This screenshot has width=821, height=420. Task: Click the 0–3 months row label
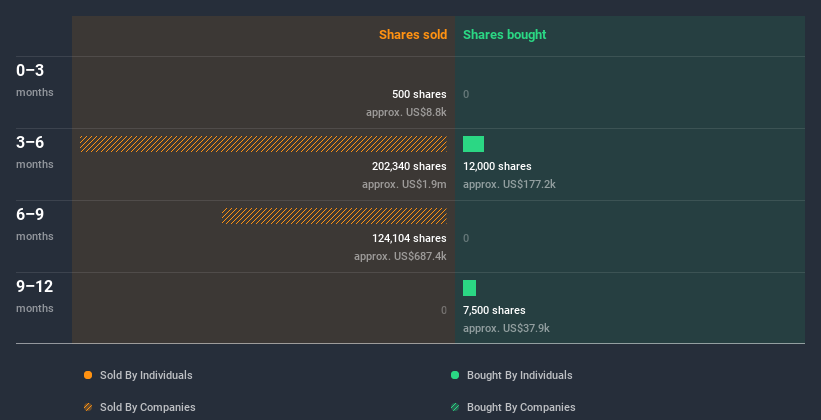pyautogui.click(x=35, y=80)
